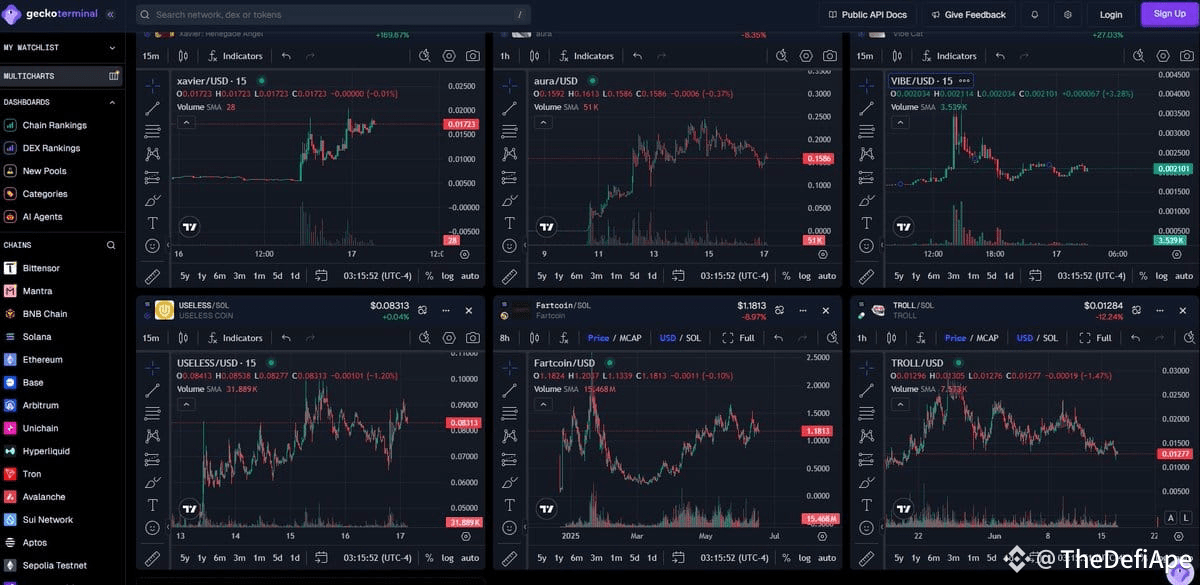The image size is (1200, 585).
Task: Open go-to-date calendar in USELESS chart
Action: click(322, 558)
